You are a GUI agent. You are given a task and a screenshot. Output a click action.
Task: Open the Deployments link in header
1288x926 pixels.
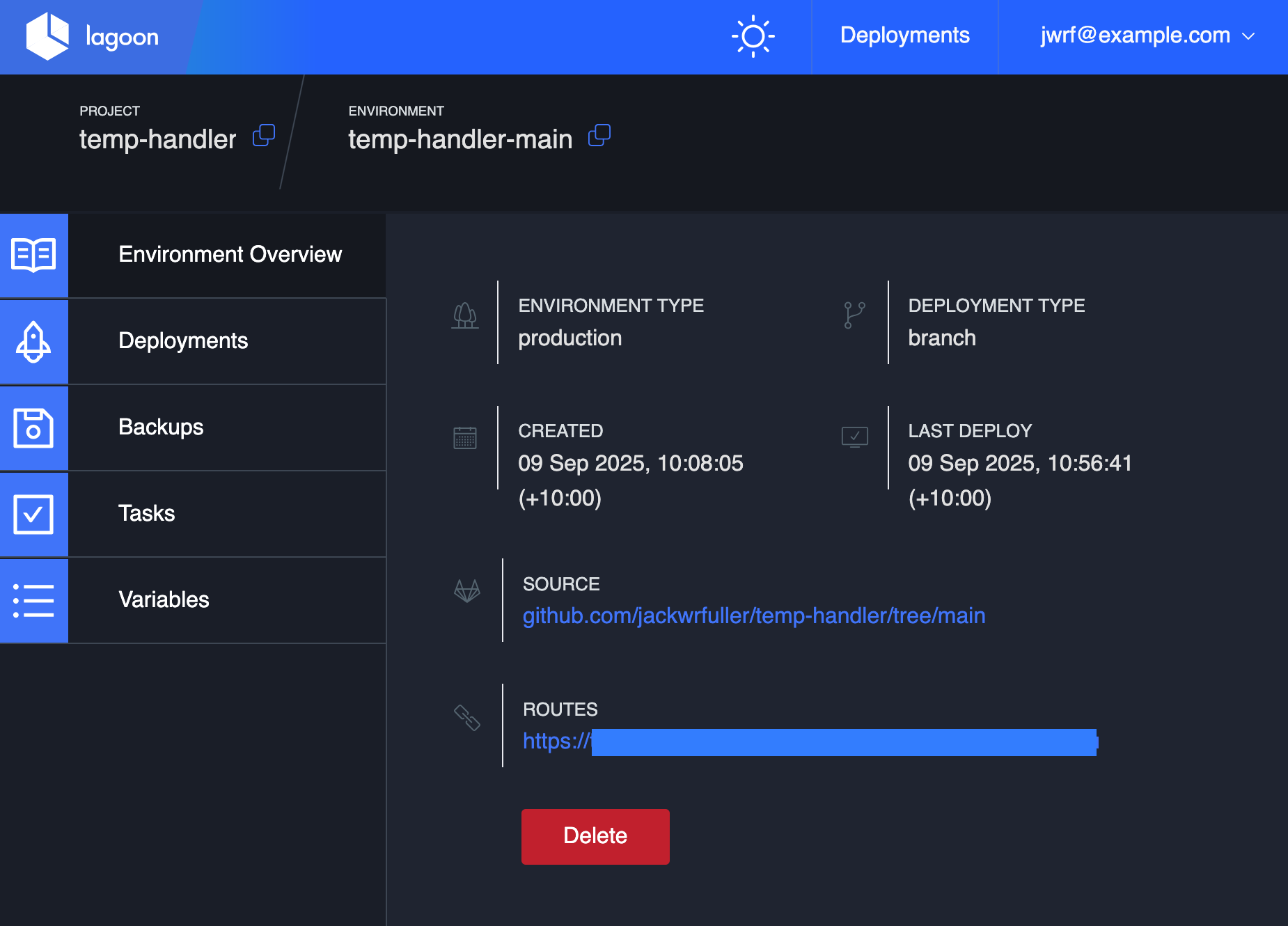point(904,36)
